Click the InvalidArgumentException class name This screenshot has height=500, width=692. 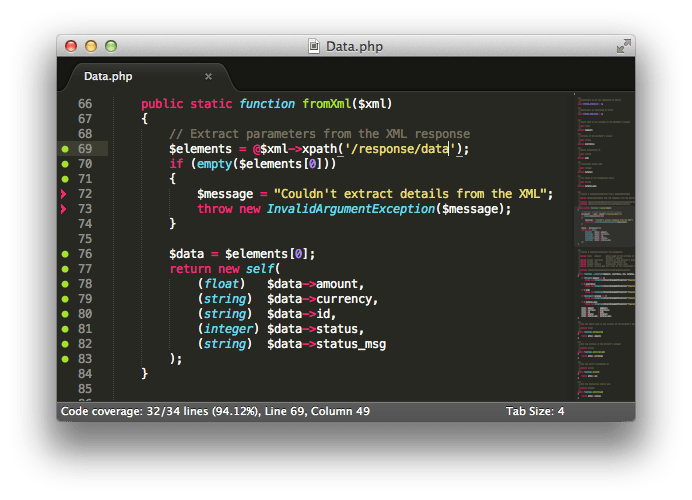click(350, 209)
